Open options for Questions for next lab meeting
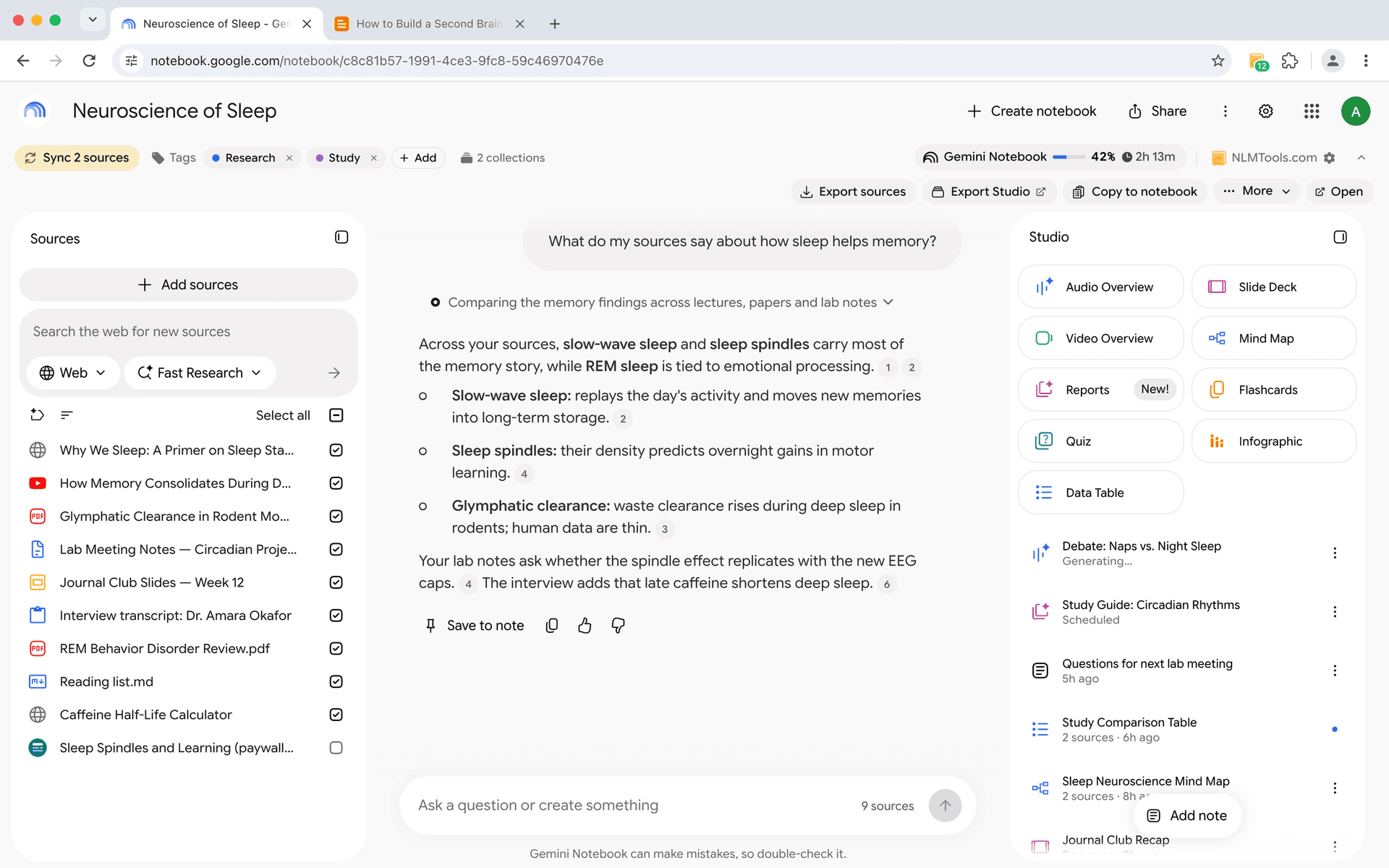 (x=1335, y=671)
